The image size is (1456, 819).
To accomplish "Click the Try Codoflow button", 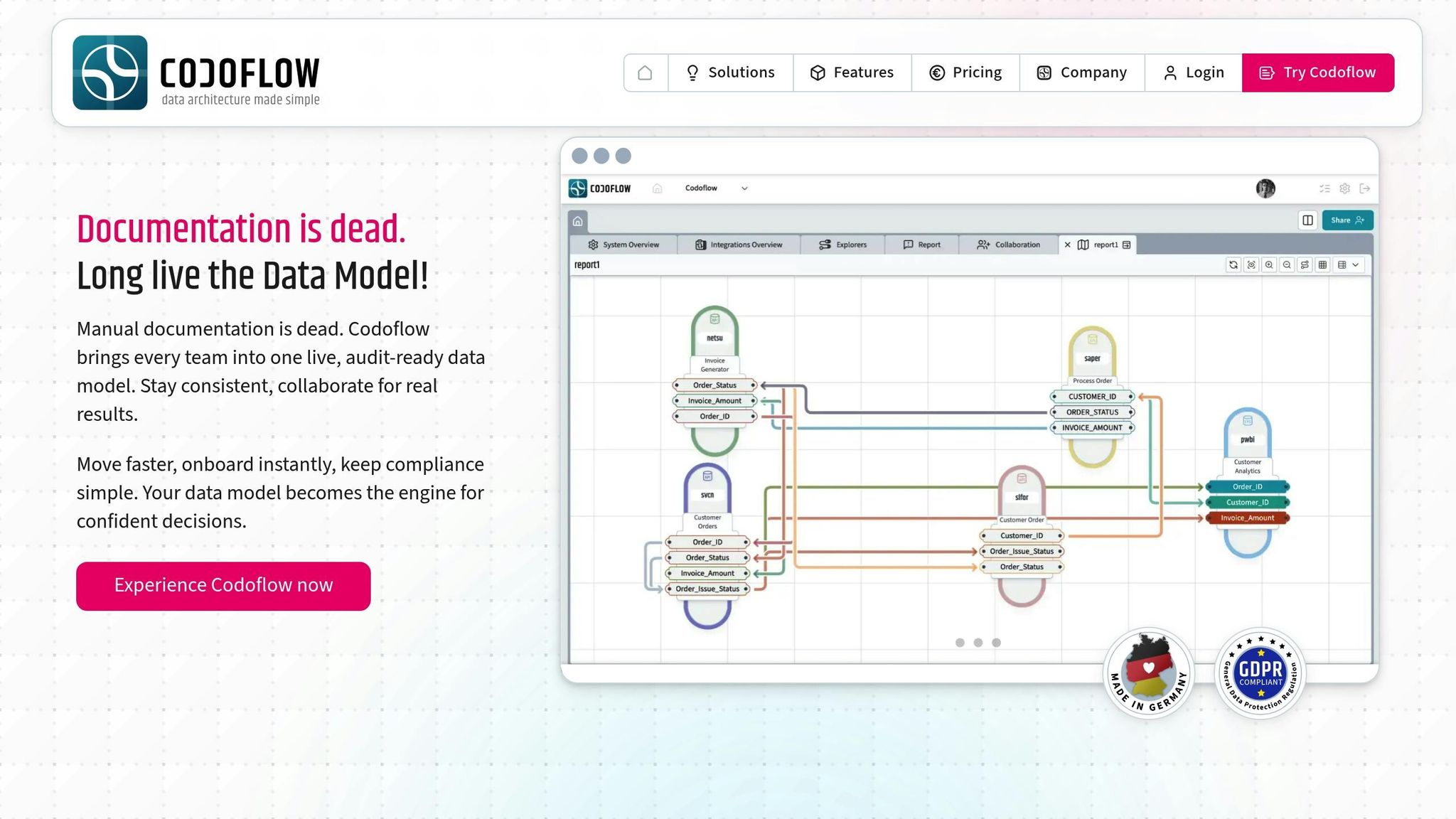I will click(x=1317, y=73).
